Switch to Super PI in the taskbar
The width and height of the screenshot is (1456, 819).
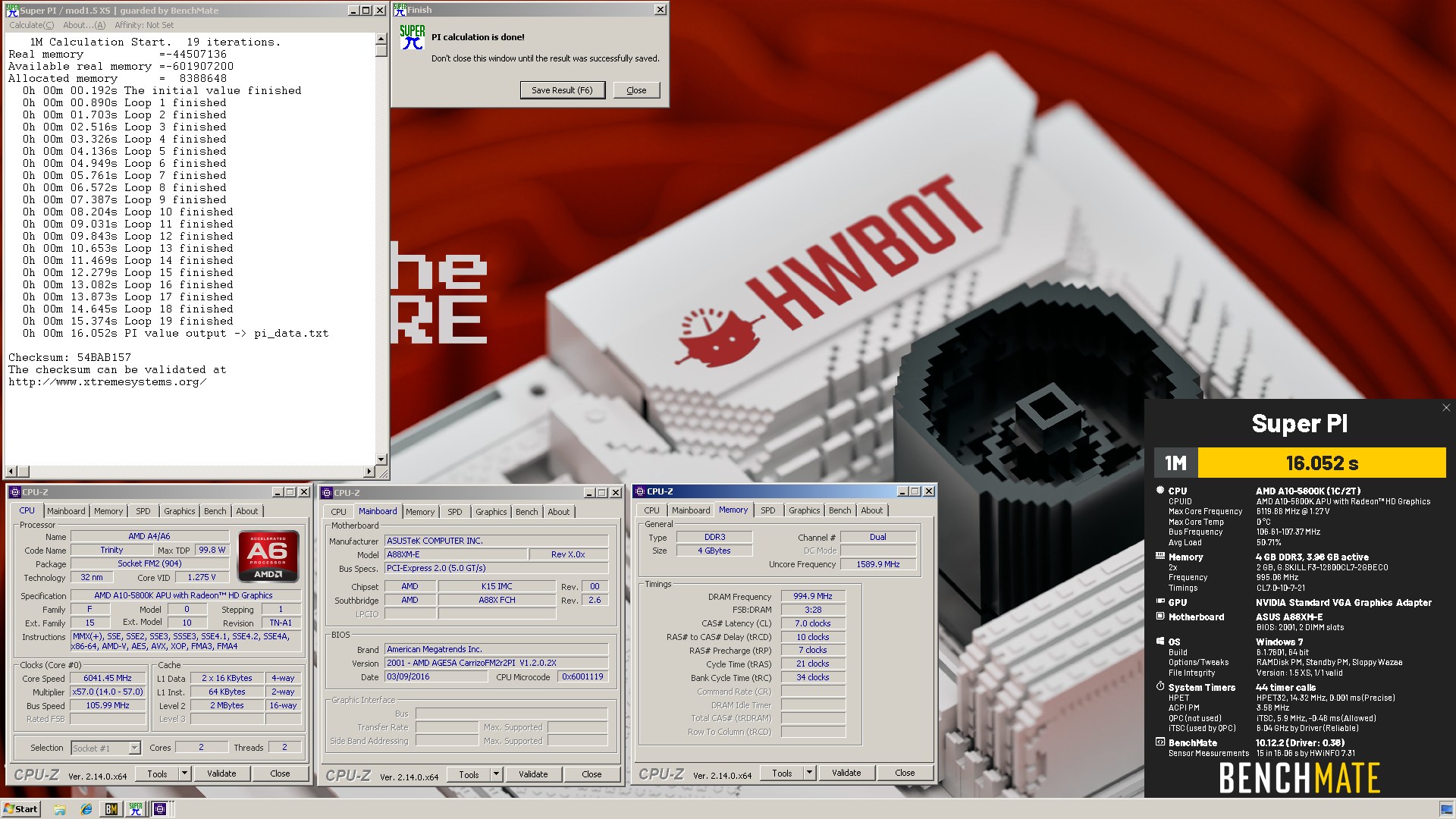coord(136,809)
